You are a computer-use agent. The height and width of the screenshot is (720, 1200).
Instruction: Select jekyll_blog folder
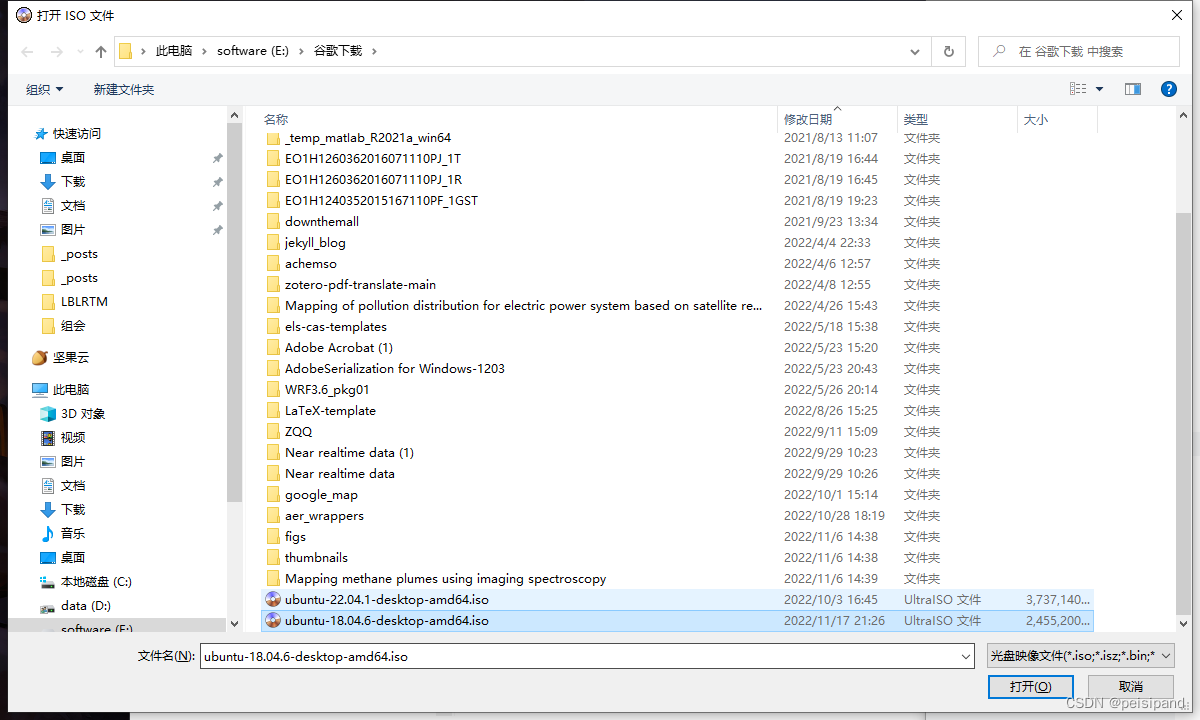click(315, 243)
